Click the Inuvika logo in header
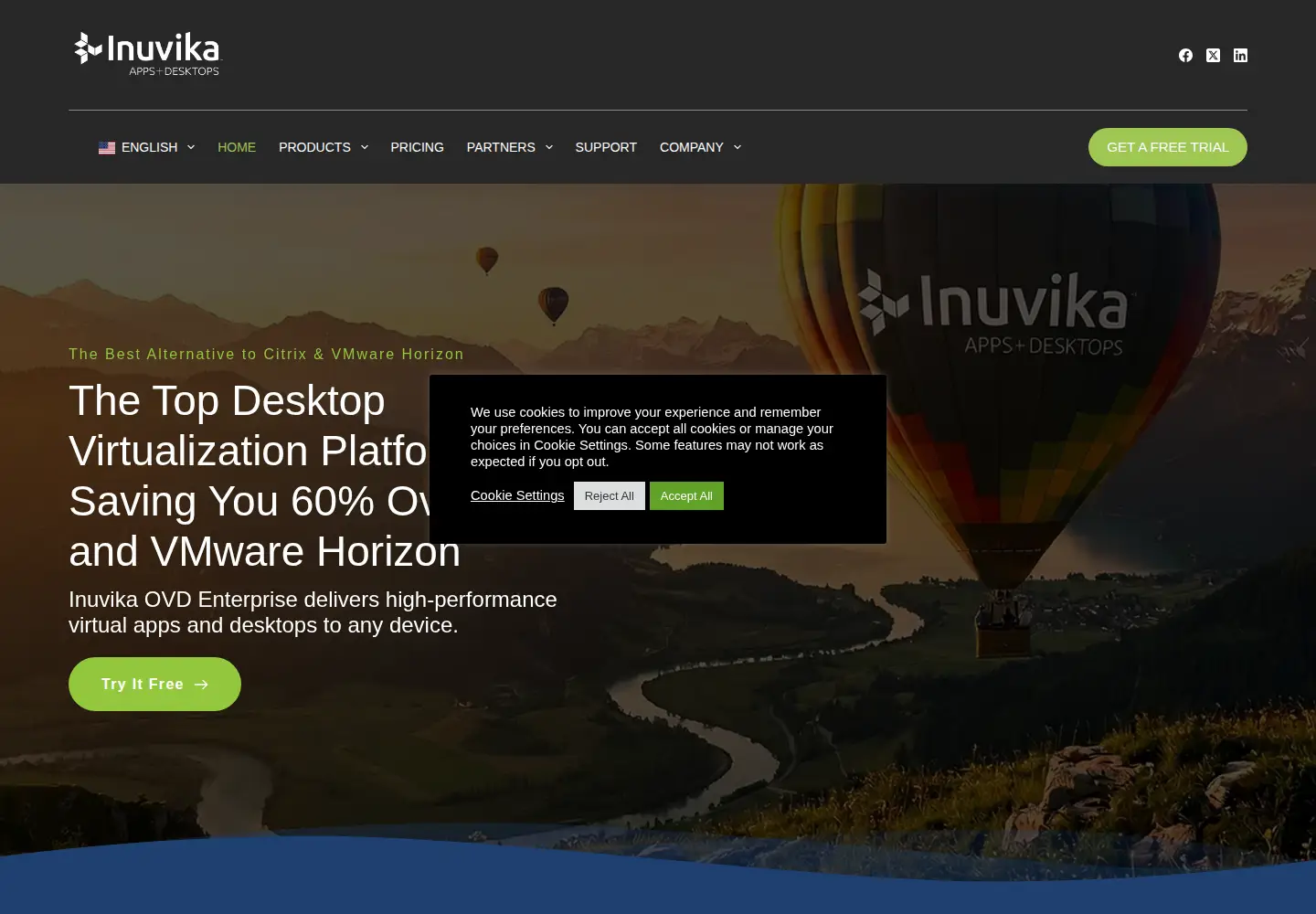 click(x=147, y=54)
